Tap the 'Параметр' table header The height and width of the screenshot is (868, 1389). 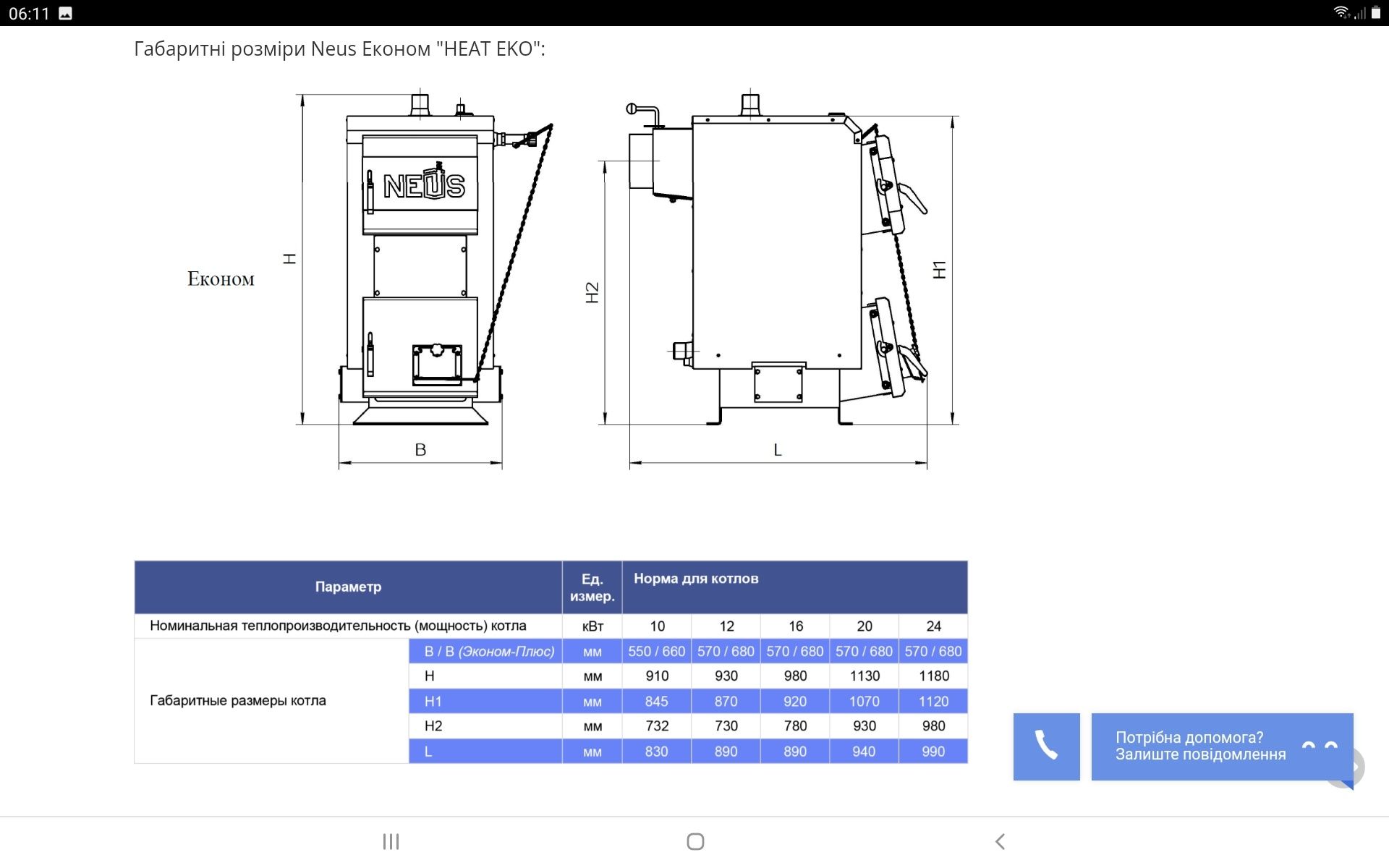pyautogui.click(x=348, y=587)
